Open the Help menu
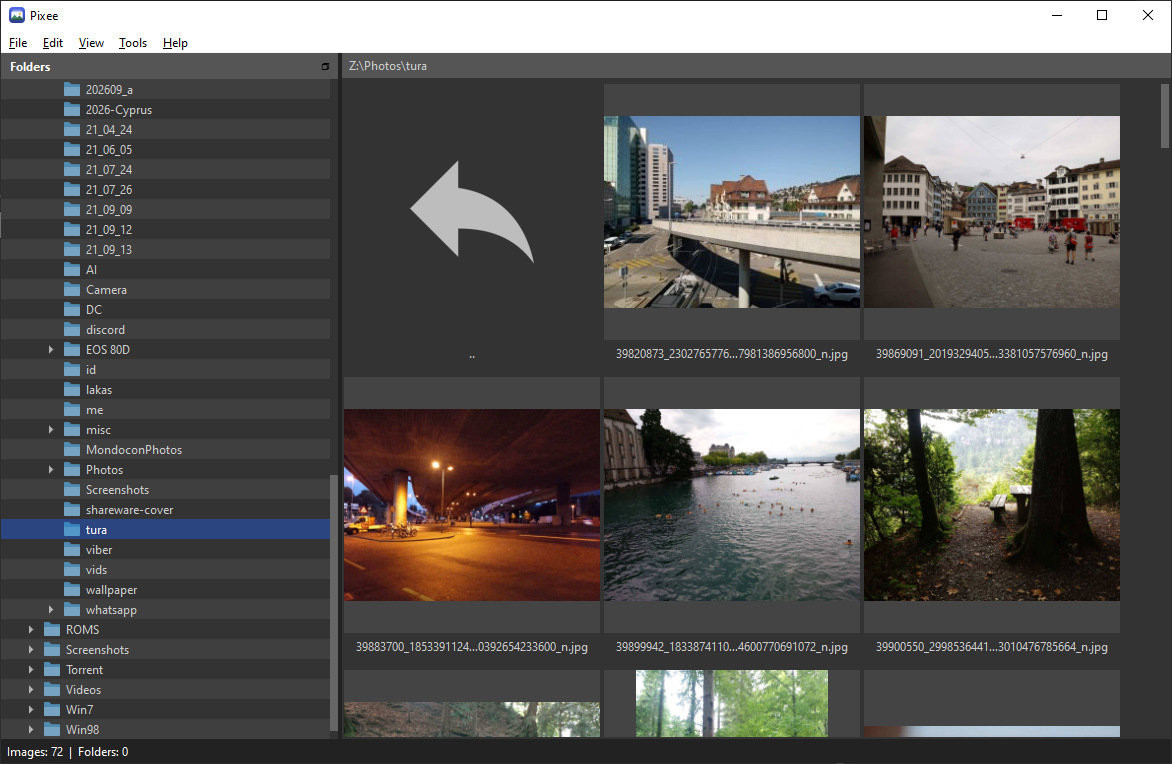The width and height of the screenshot is (1172, 764). pyautogui.click(x=175, y=43)
